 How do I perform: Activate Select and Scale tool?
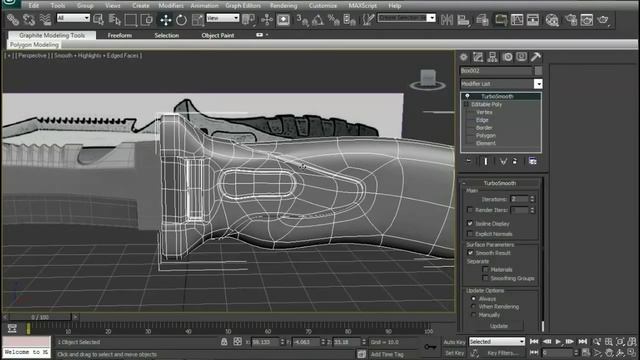198,19
